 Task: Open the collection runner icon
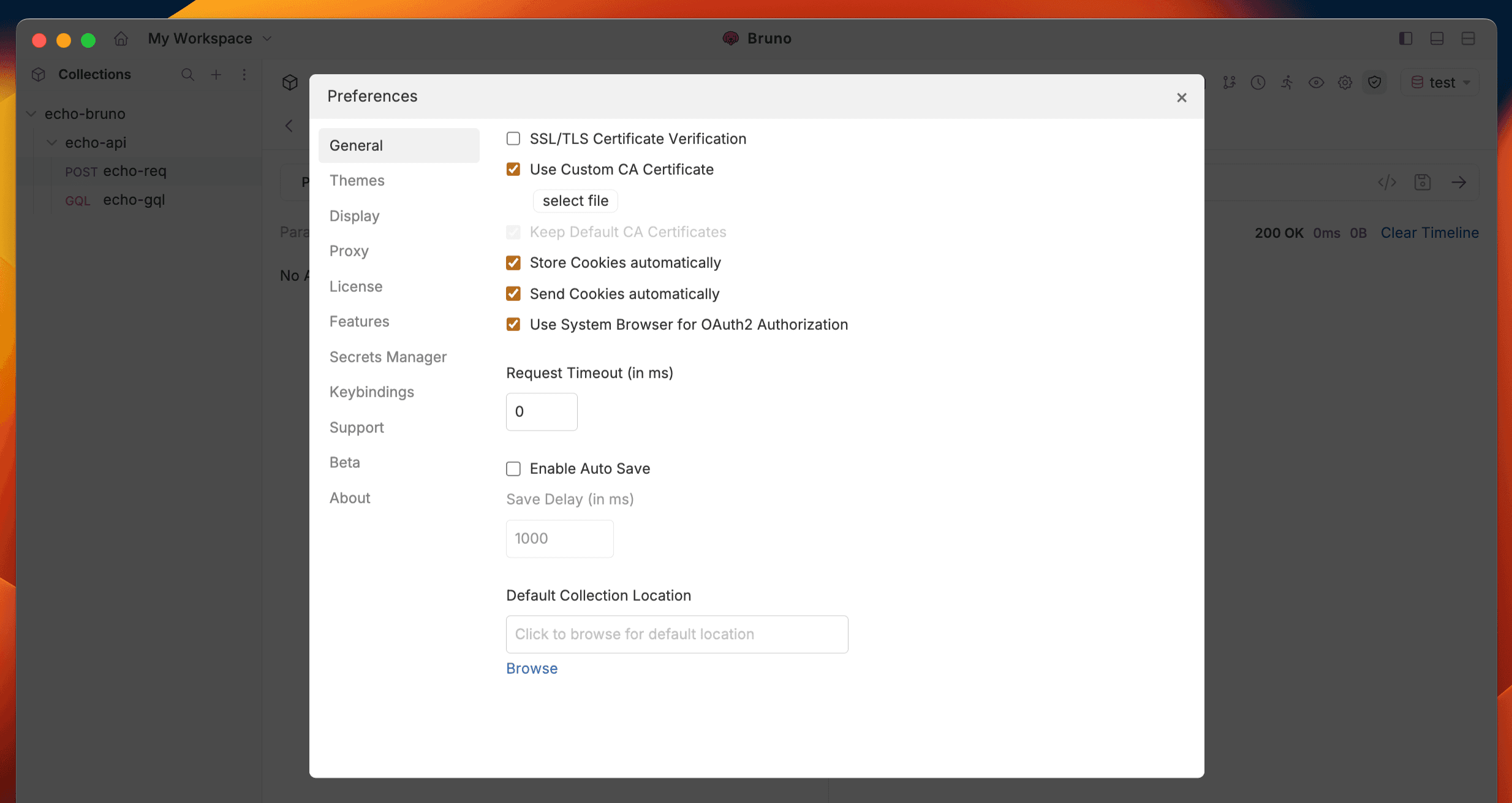click(x=1287, y=83)
